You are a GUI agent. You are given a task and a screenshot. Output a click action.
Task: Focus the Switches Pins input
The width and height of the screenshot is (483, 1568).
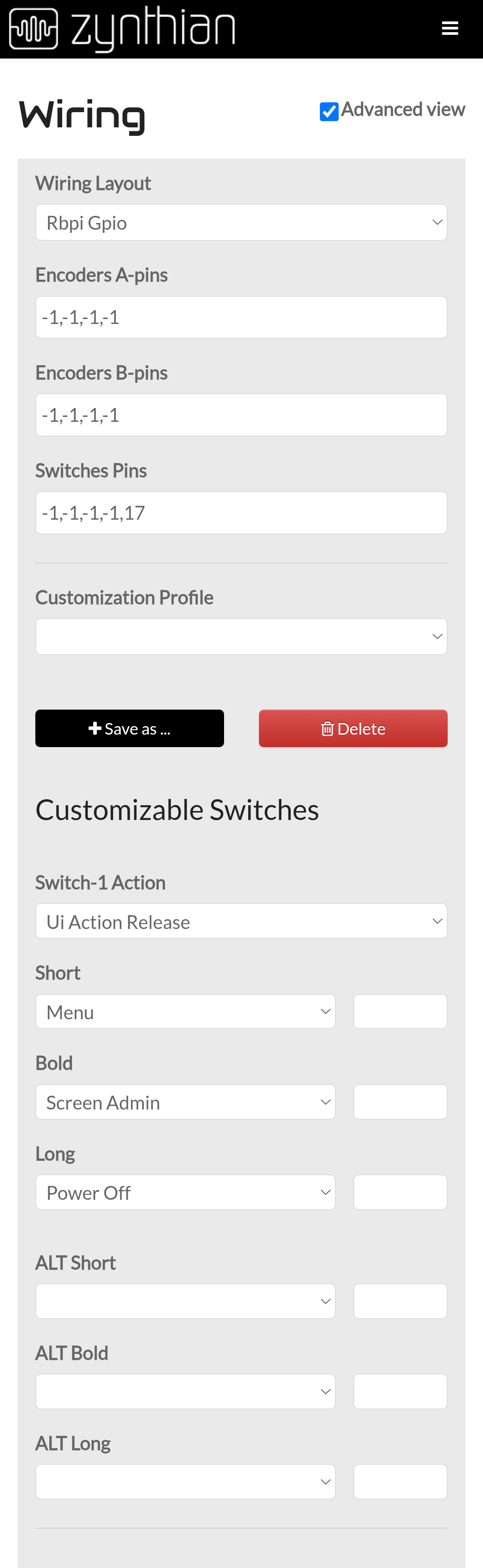pyautogui.click(x=241, y=513)
